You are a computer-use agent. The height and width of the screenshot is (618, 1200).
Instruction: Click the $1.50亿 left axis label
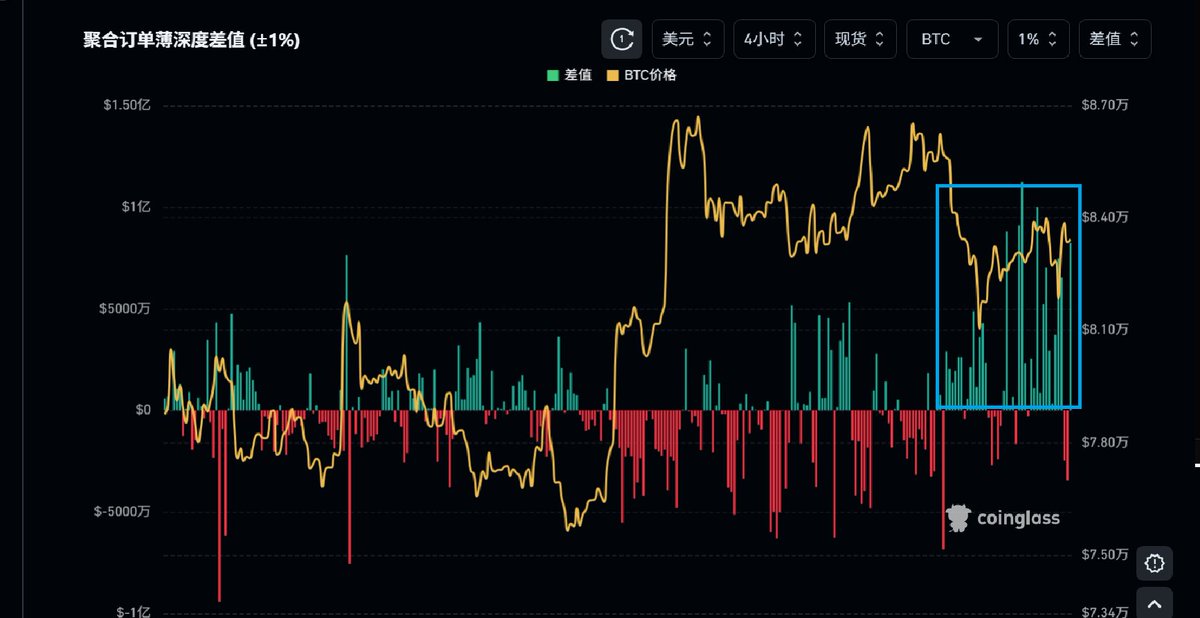point(127,105)
